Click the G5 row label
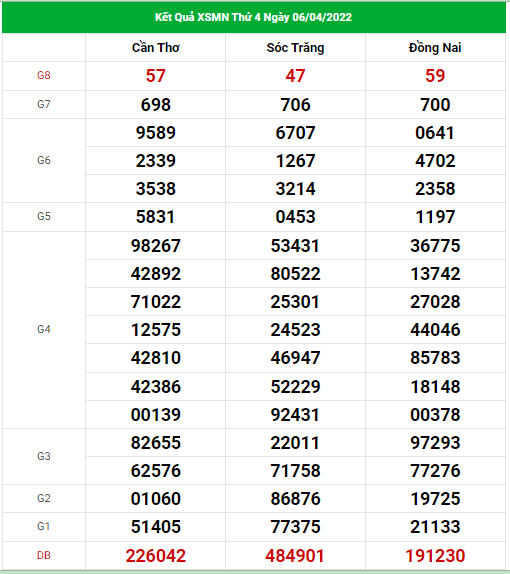This screenshot has width=510, height=574. (44, 216)
